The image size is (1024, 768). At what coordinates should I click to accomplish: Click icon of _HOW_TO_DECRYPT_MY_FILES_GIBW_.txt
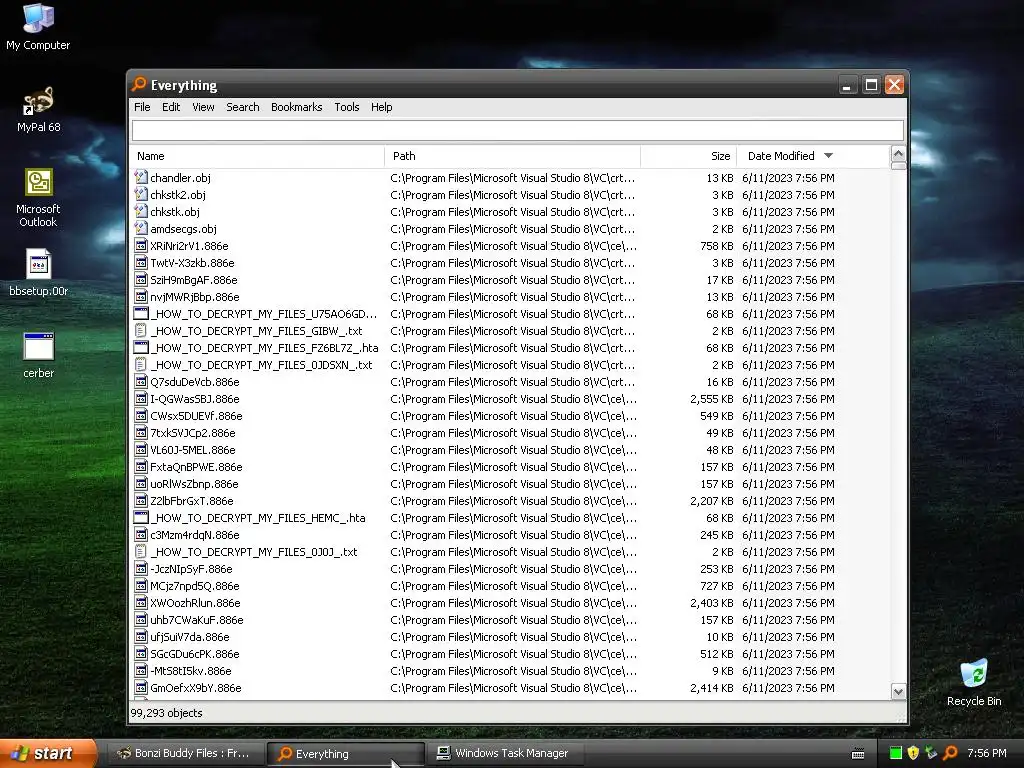tap(140, 330)
